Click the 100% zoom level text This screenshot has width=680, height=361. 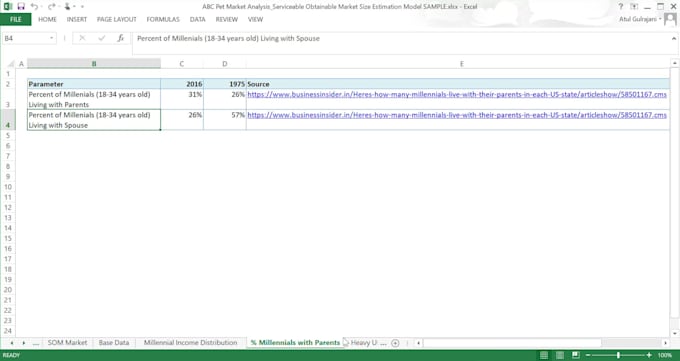pyautogui.click(x=664, y=355)
